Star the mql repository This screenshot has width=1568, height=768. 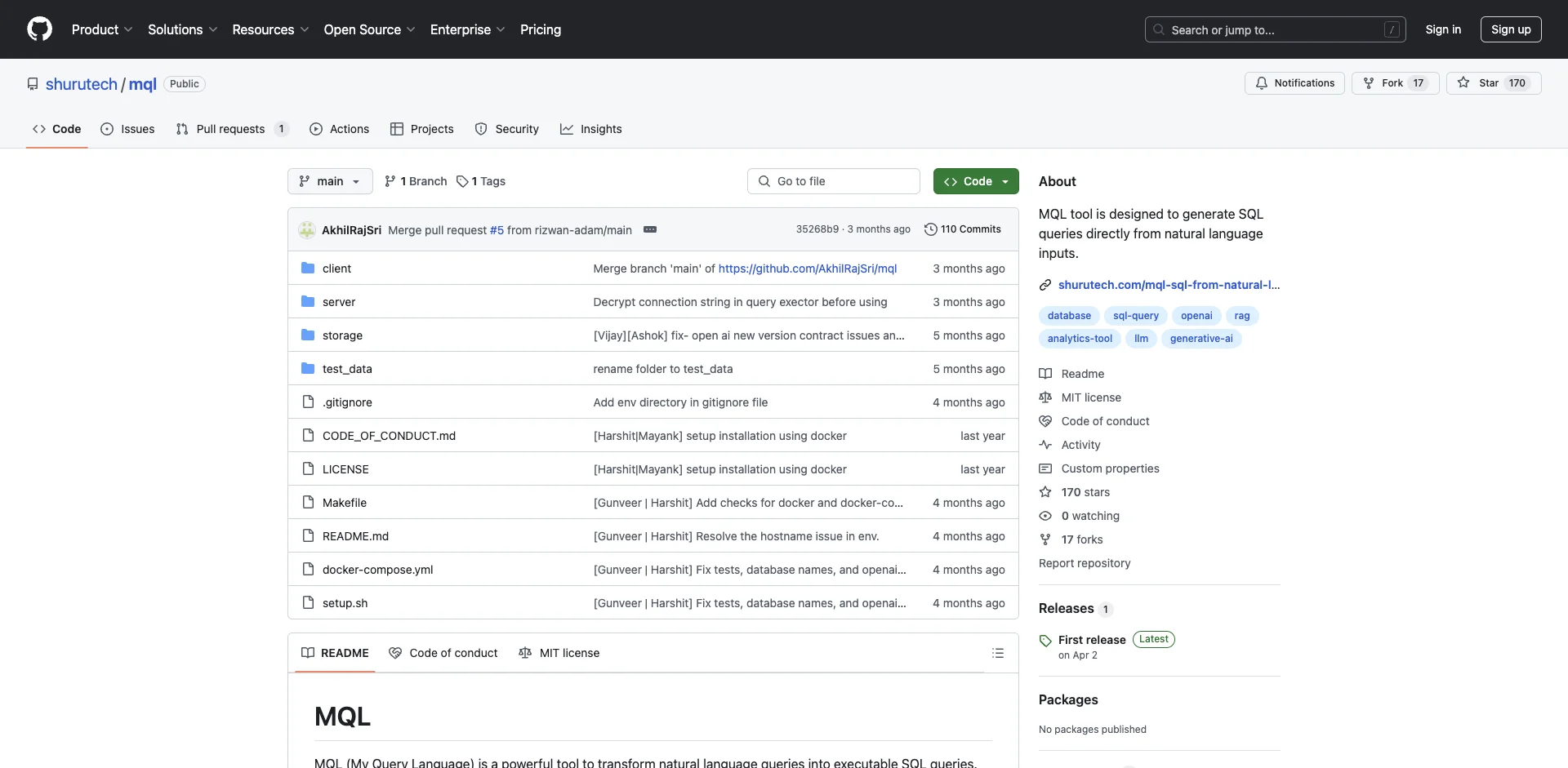pyautogui.click(x=1494, y=83)
